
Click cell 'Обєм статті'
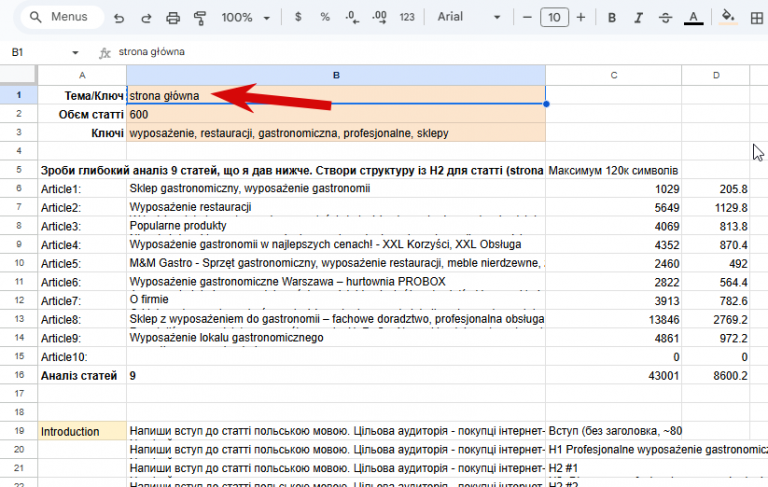[x=82, y=114]
